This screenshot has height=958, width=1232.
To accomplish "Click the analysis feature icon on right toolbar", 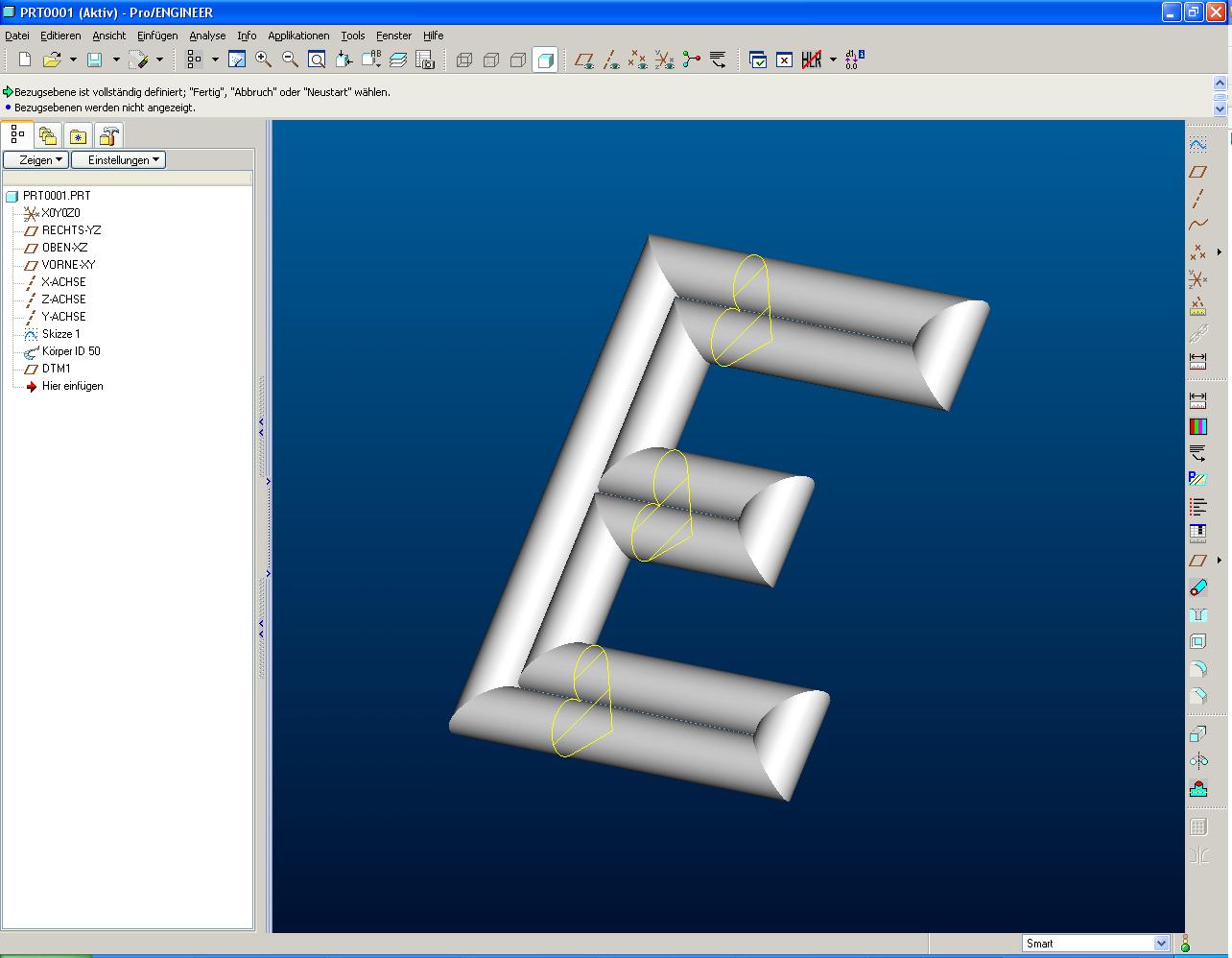I will [x=1197, y=307].
